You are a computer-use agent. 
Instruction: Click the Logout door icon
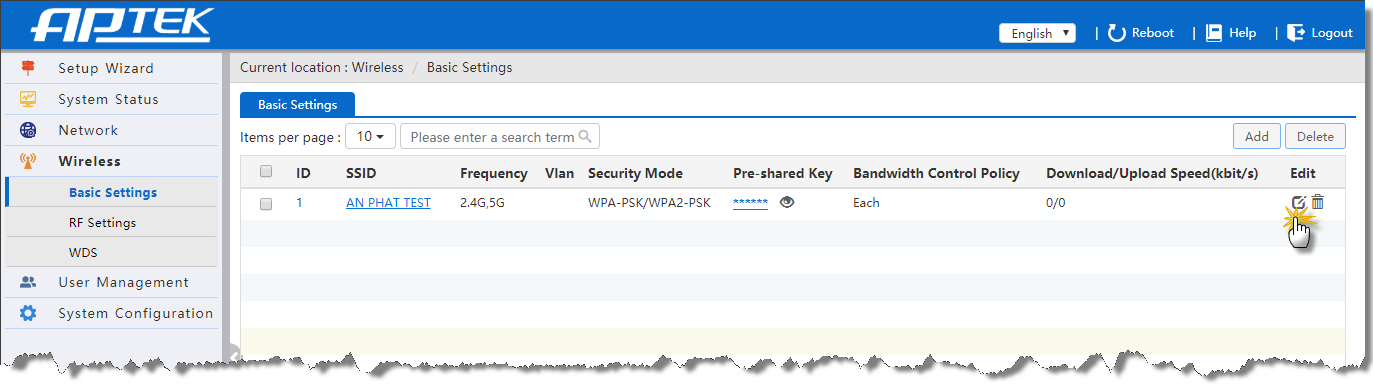(x=1296, y=33)
